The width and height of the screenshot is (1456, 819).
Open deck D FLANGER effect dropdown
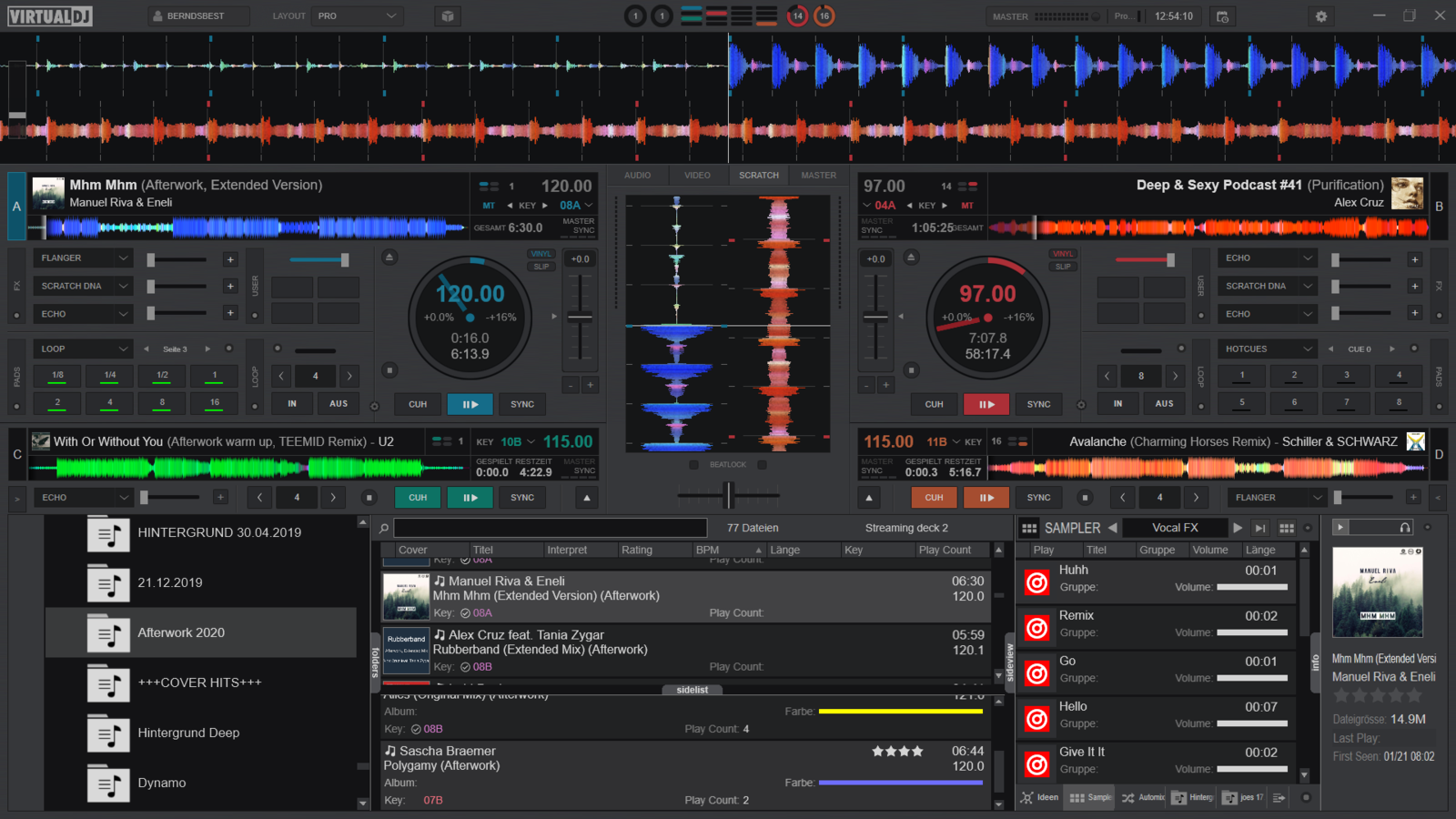click(1278, 498)
